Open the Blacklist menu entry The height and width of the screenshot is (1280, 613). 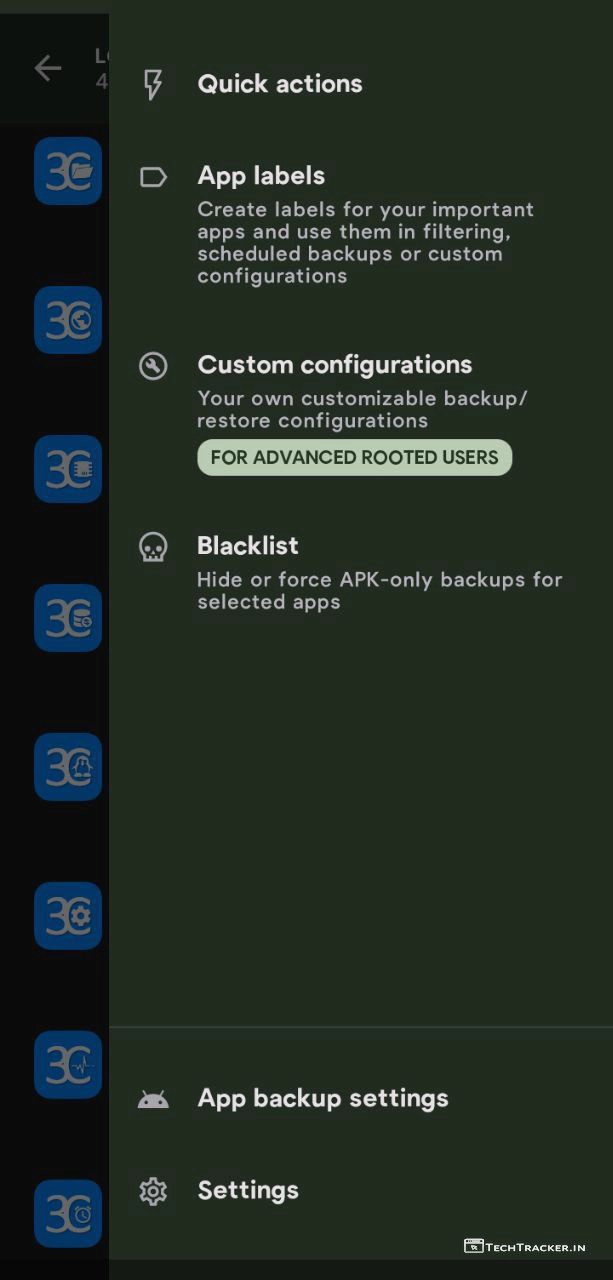pyautogui.click(x=248, y=546)
